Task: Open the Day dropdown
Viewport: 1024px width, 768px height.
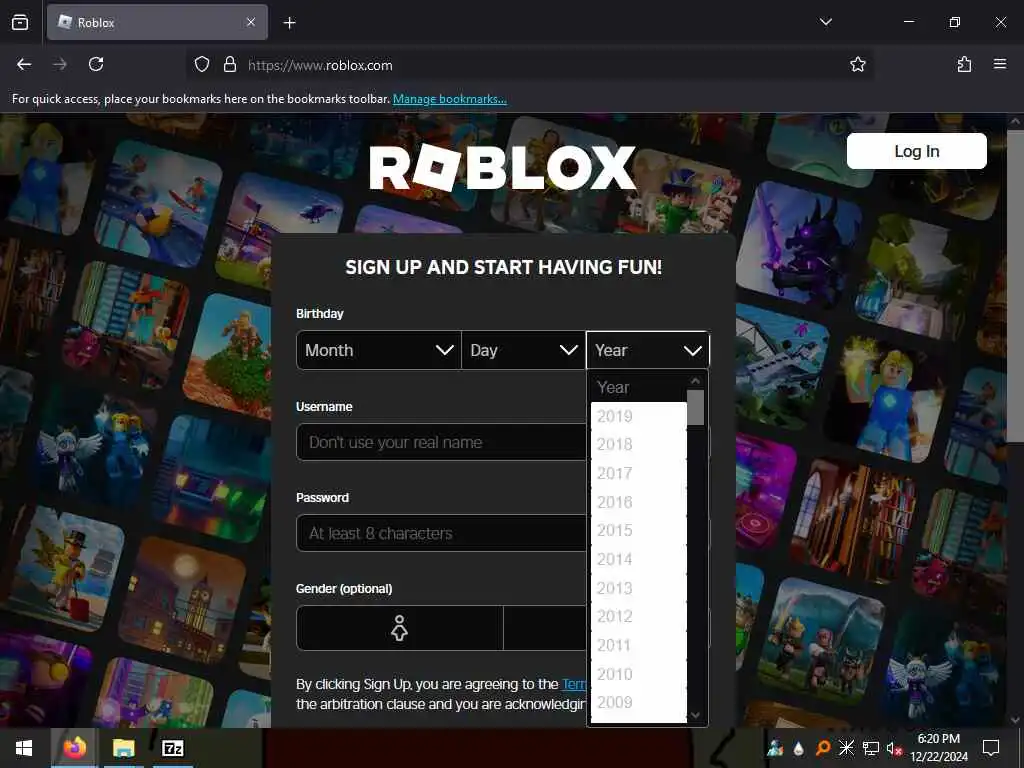Action: tap(524, 350)
